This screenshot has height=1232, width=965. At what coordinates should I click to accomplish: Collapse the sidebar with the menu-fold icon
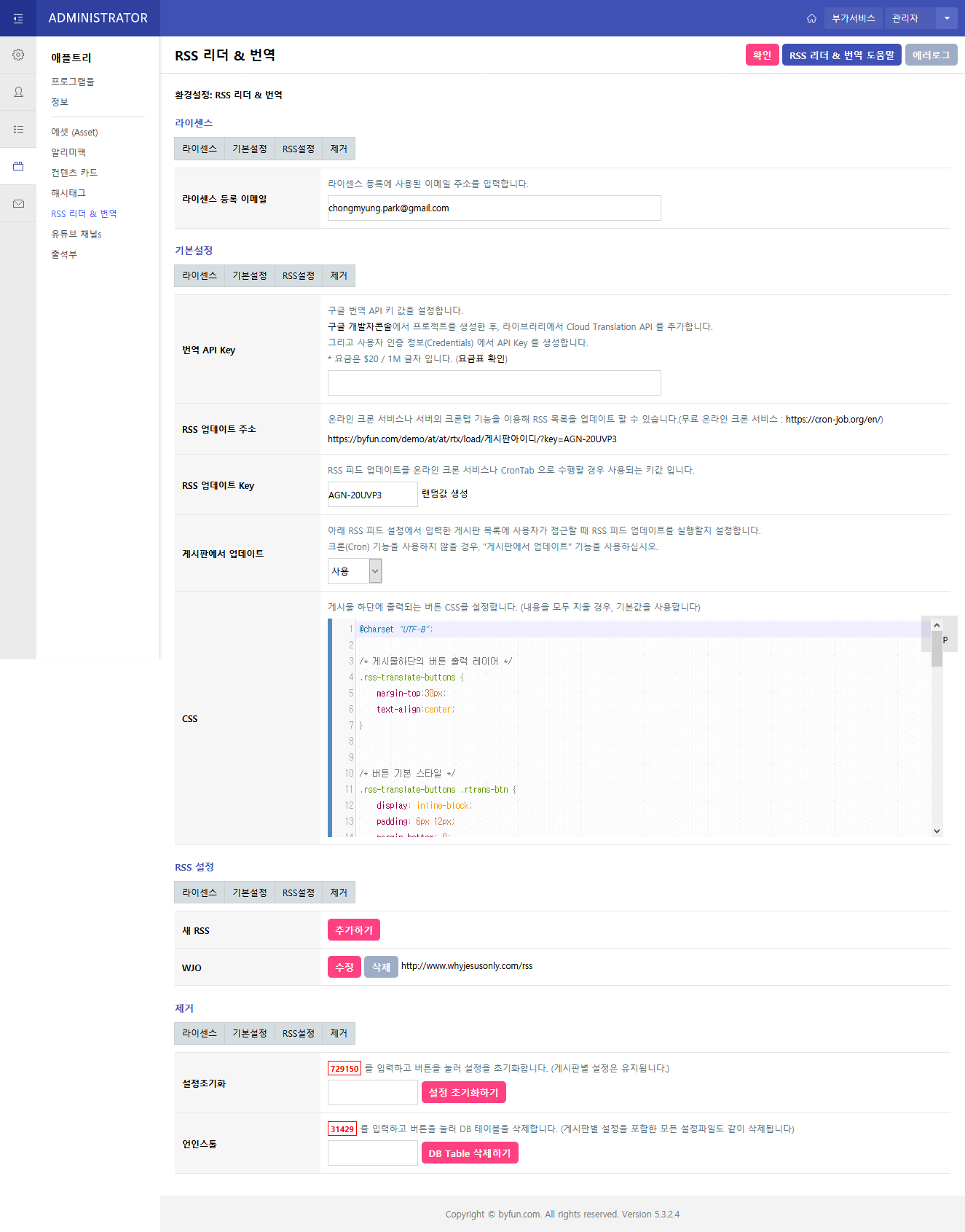(18, 18)
